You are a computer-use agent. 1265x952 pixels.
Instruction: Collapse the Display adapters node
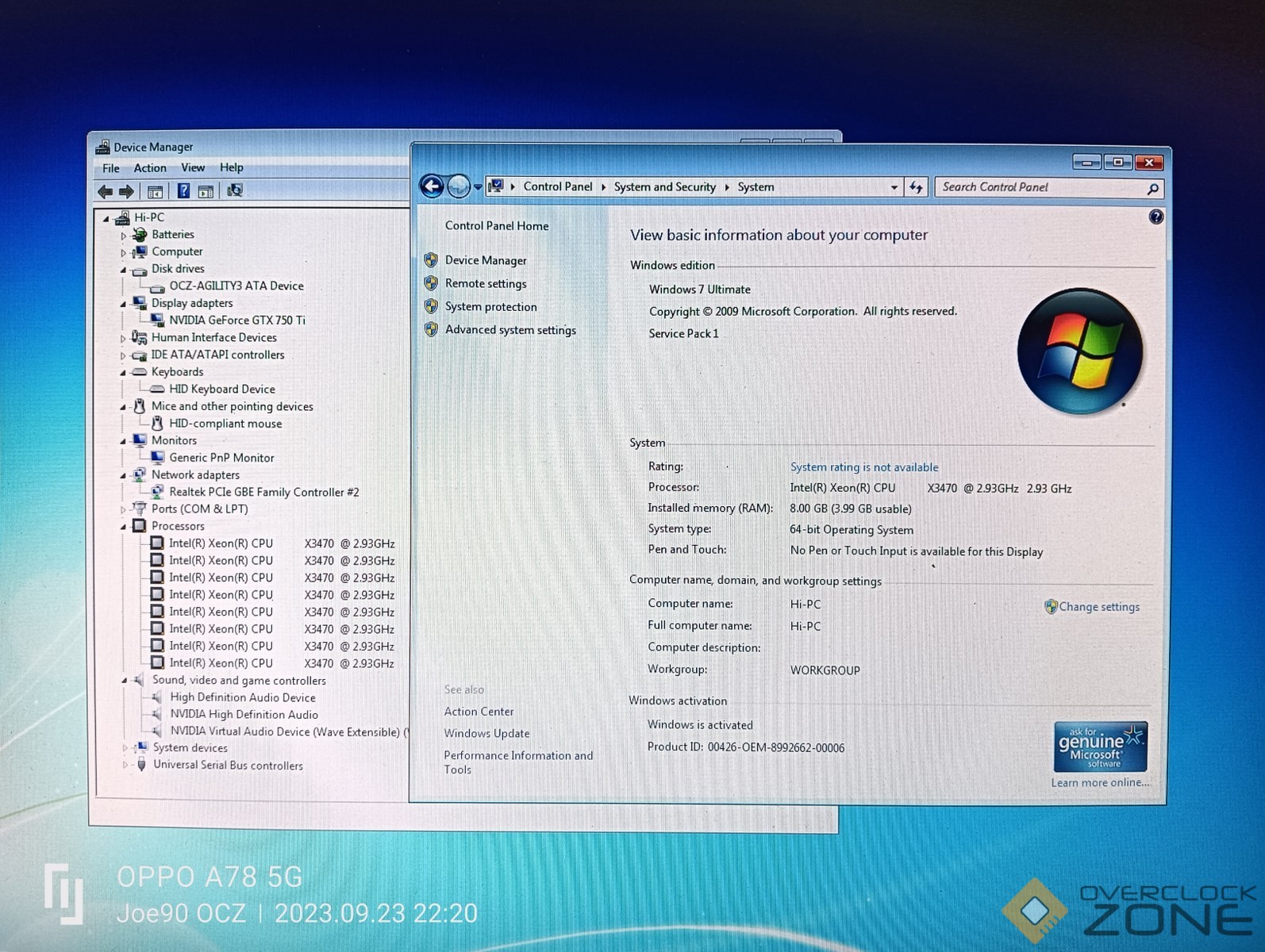pyautogui.click(x=123, y=305)
